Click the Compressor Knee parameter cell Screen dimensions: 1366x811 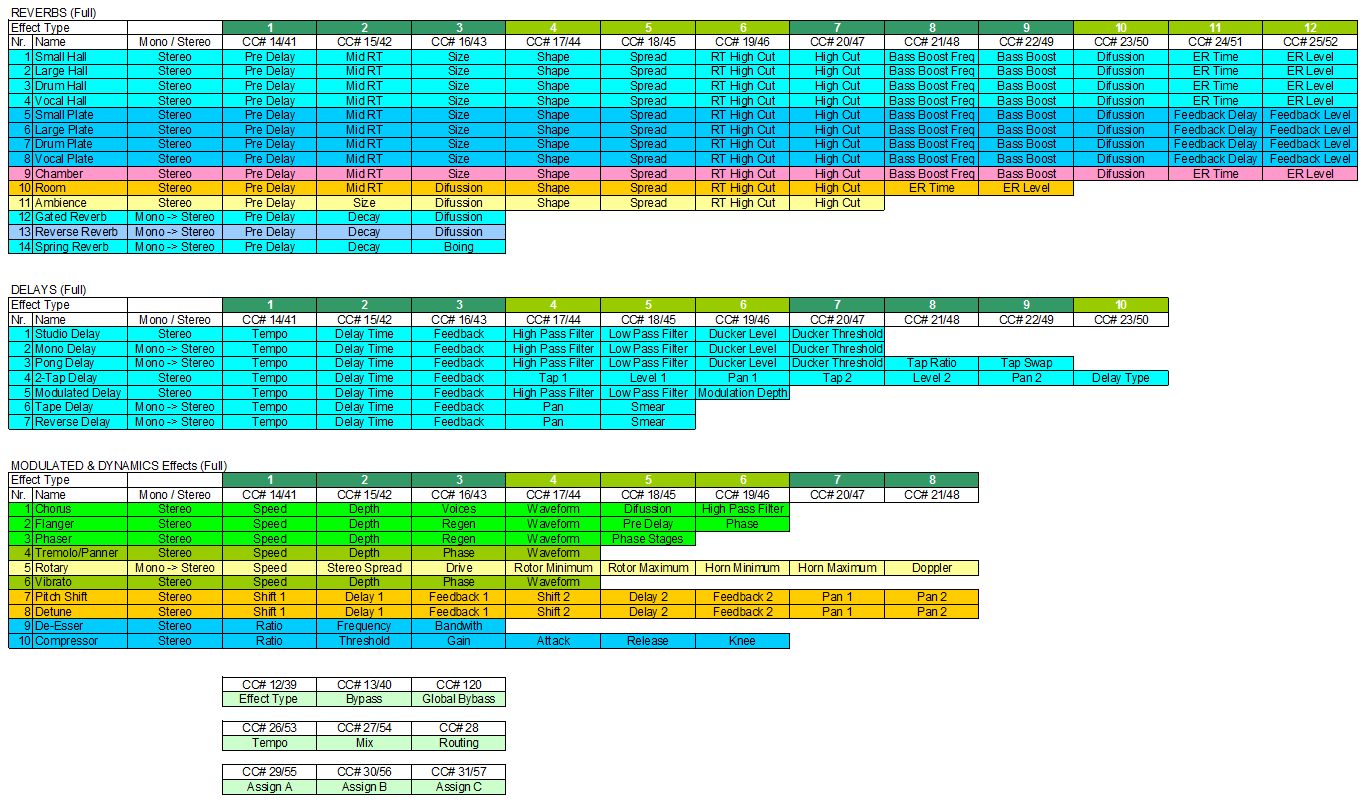pyautogui.click(x=742, y=640)
